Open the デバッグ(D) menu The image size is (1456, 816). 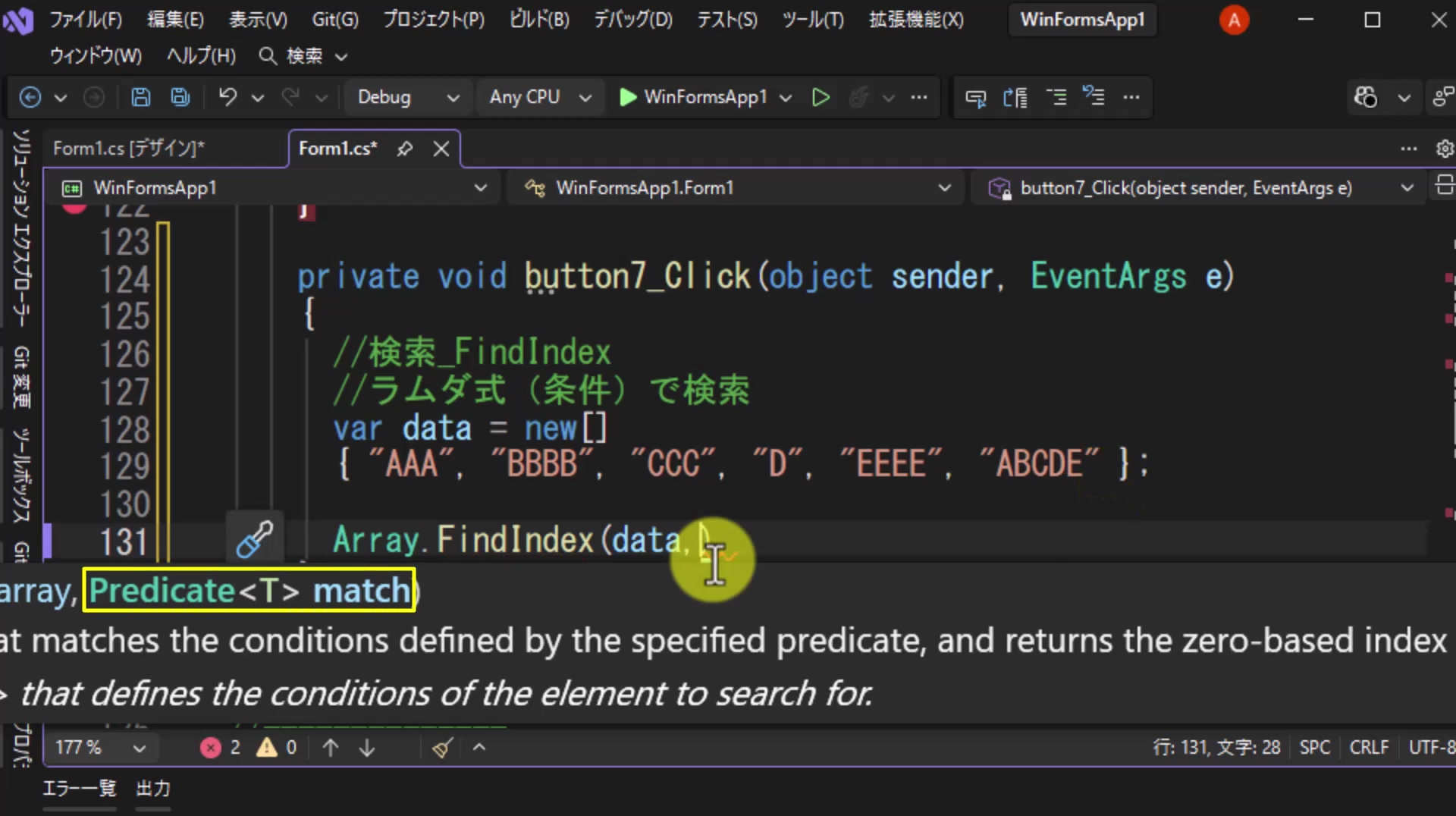(632, 20)
